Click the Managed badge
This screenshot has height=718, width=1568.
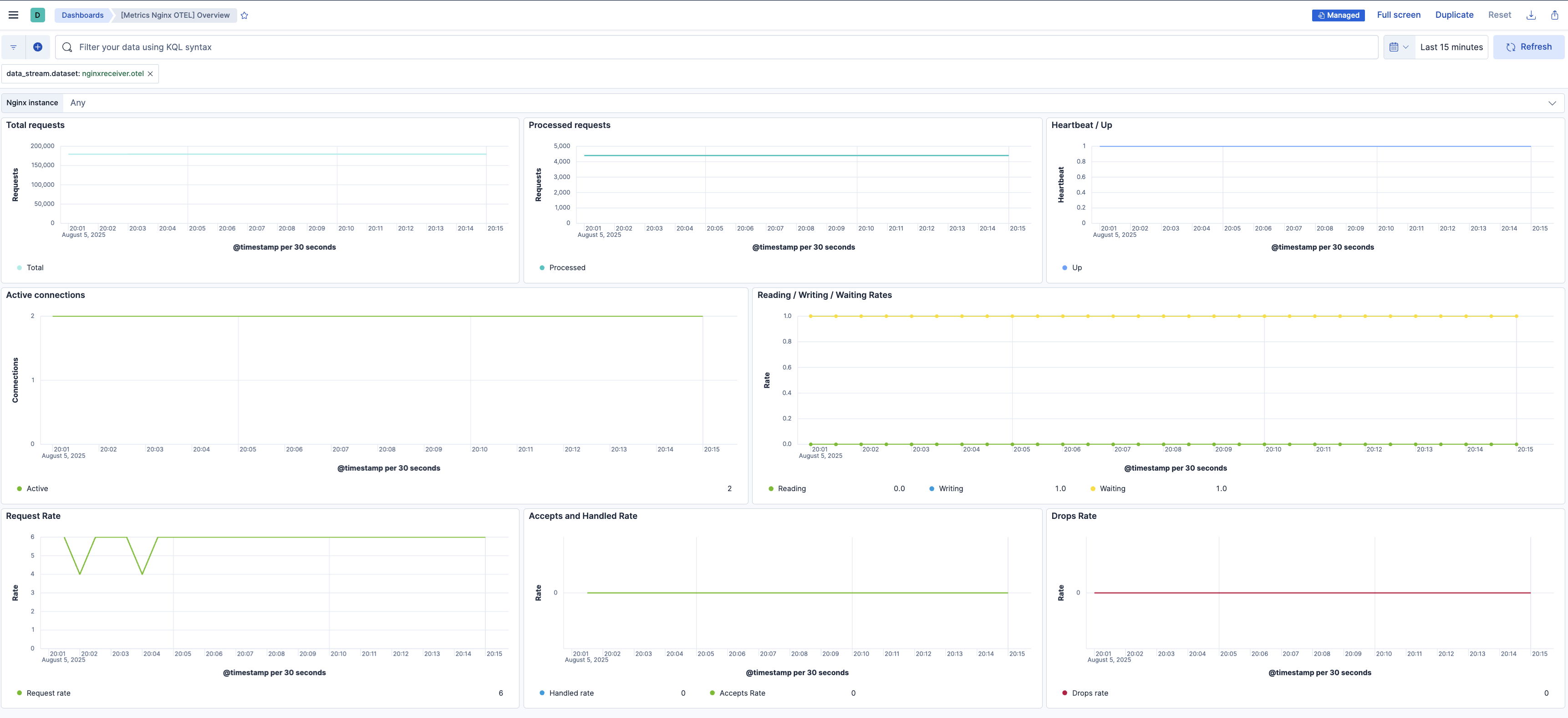click(1338, 15)
